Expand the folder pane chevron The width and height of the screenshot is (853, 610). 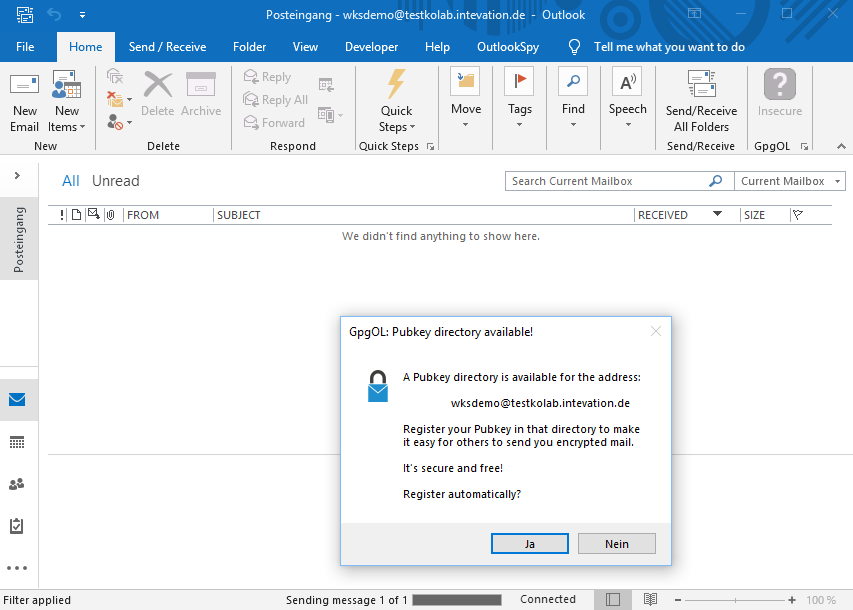pyautogui.click(x=17, y=176)
